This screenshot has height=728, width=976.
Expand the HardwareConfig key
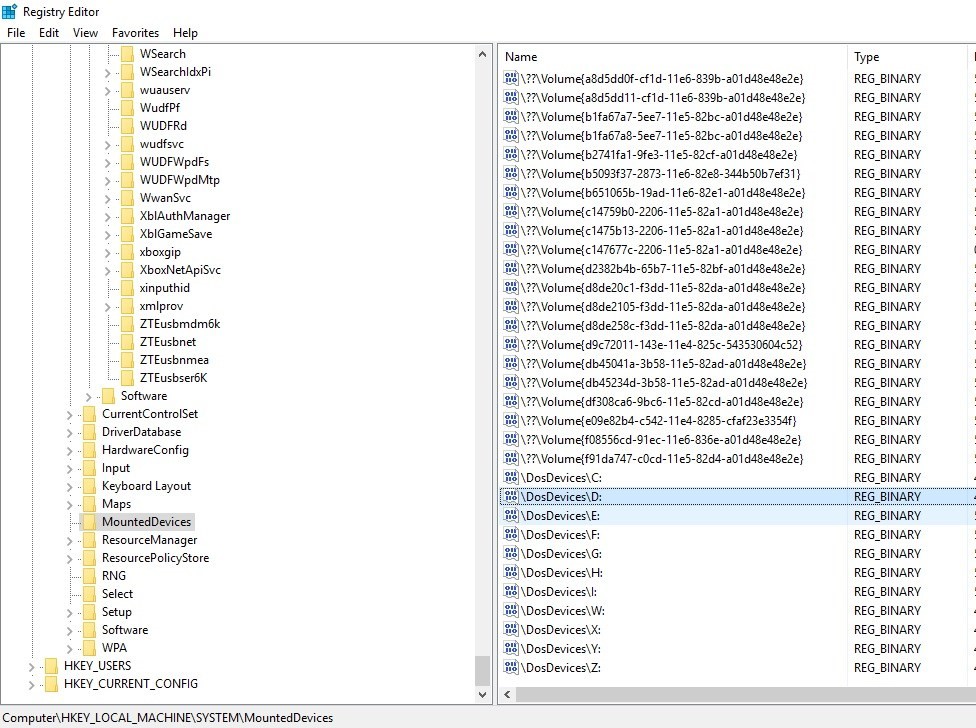(69, 450)
